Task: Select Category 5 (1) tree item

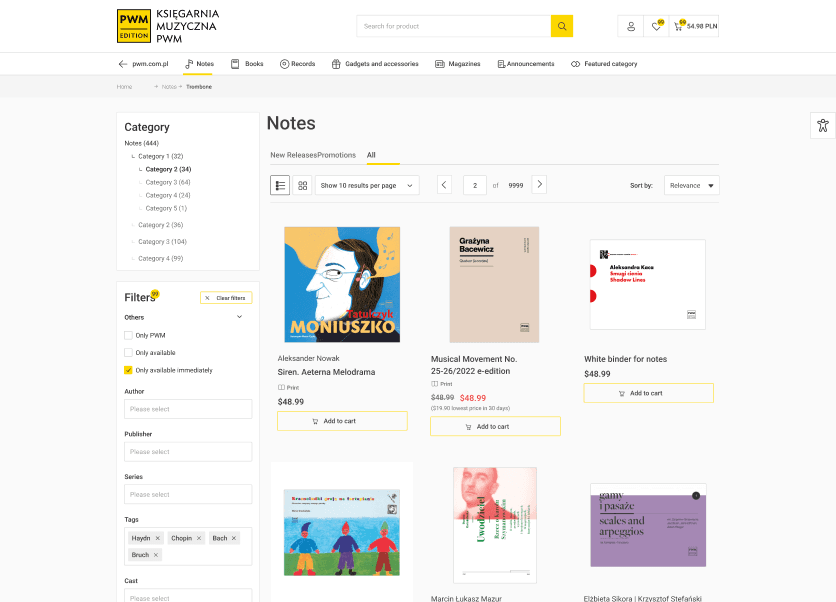Action: click(166, 208)
